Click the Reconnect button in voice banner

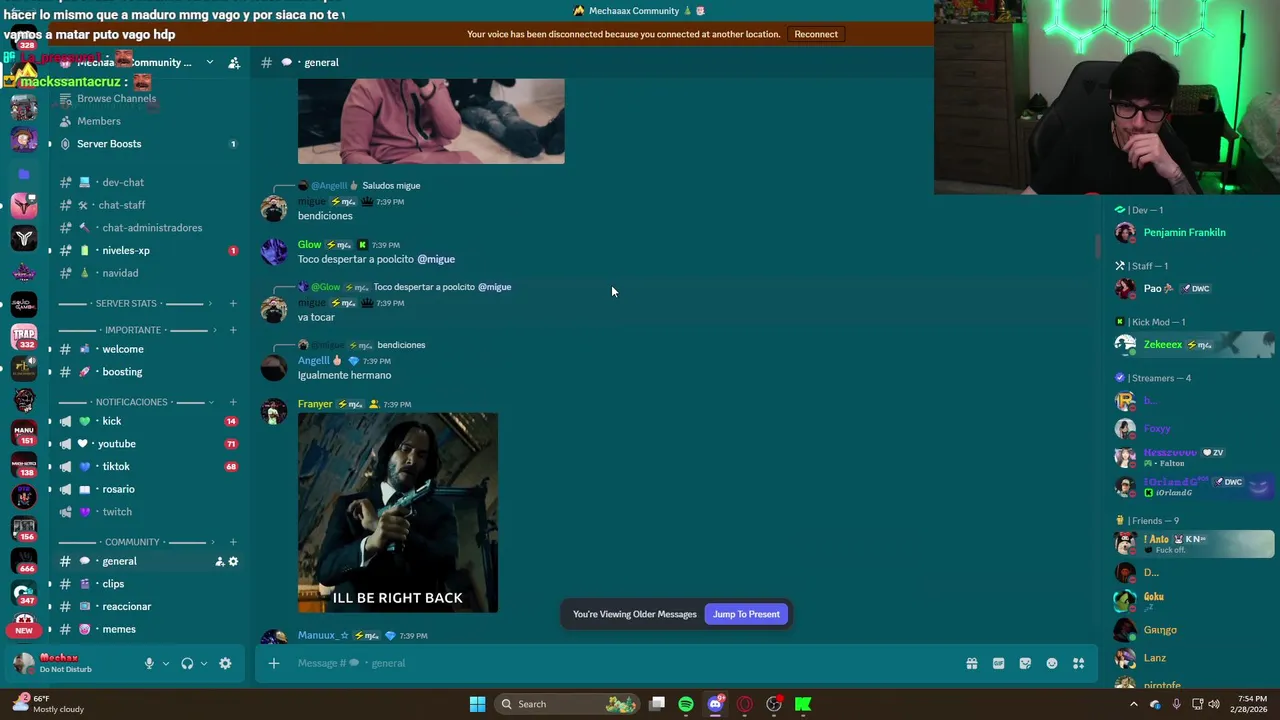click(816, 34)
